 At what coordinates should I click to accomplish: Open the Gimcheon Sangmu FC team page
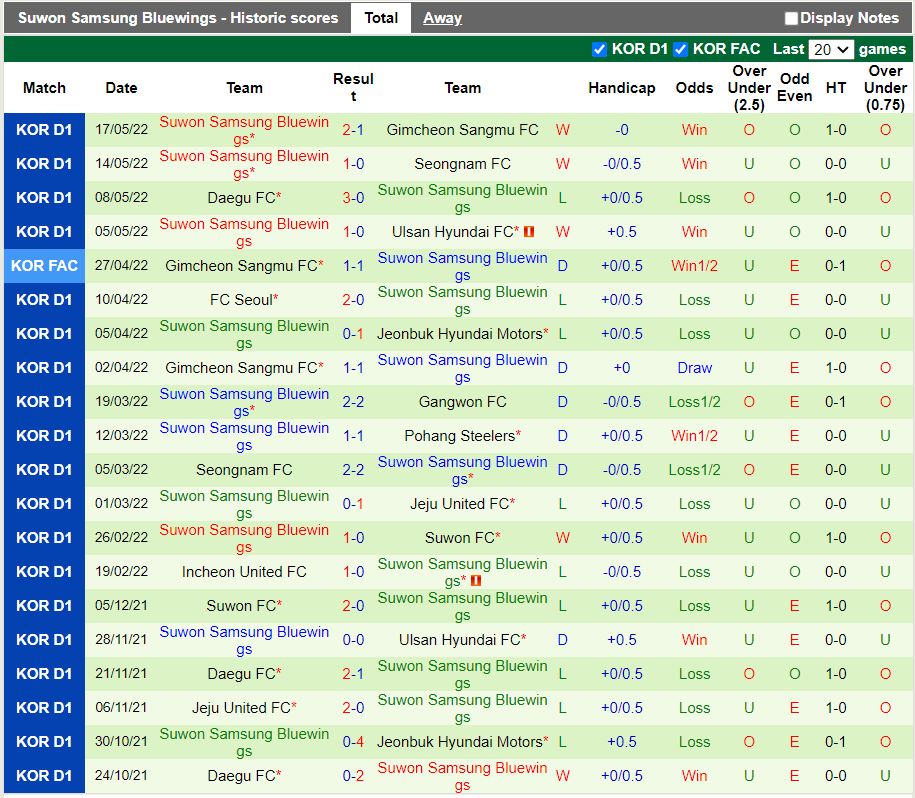coord(462,129)
